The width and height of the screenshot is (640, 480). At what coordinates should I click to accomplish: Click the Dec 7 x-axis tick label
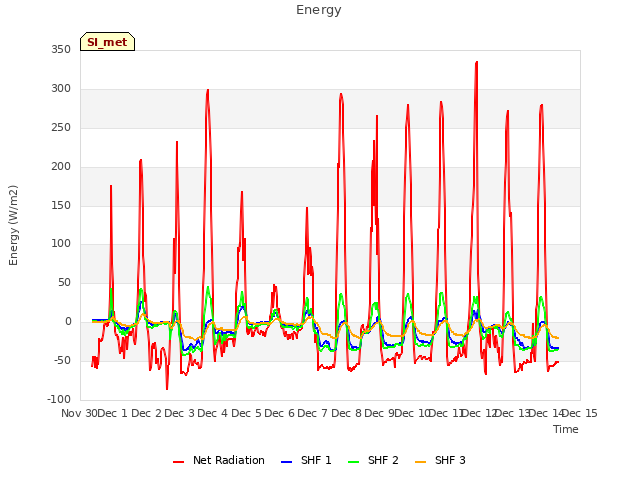coord(312,413)
